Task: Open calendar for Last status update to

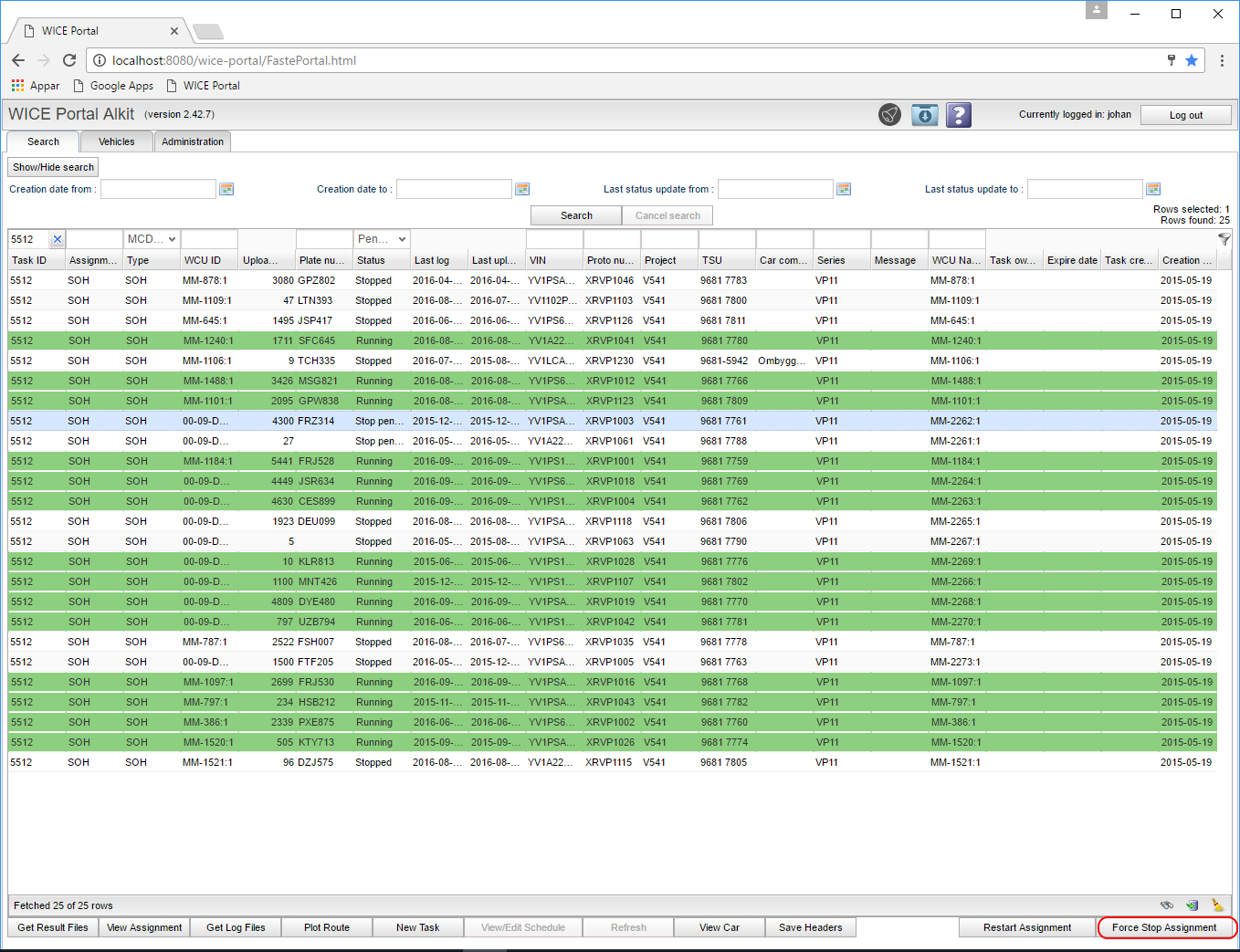Action: [1153, 189]
